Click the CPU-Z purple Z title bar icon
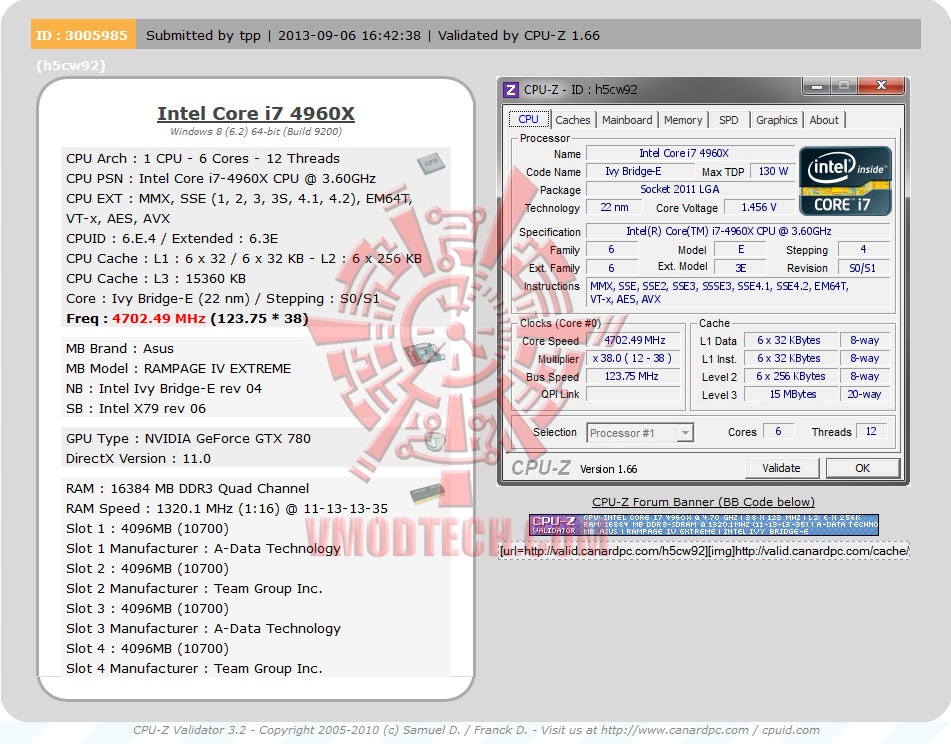This screenshot has width=951, height=744. click(x=511, y=90)
